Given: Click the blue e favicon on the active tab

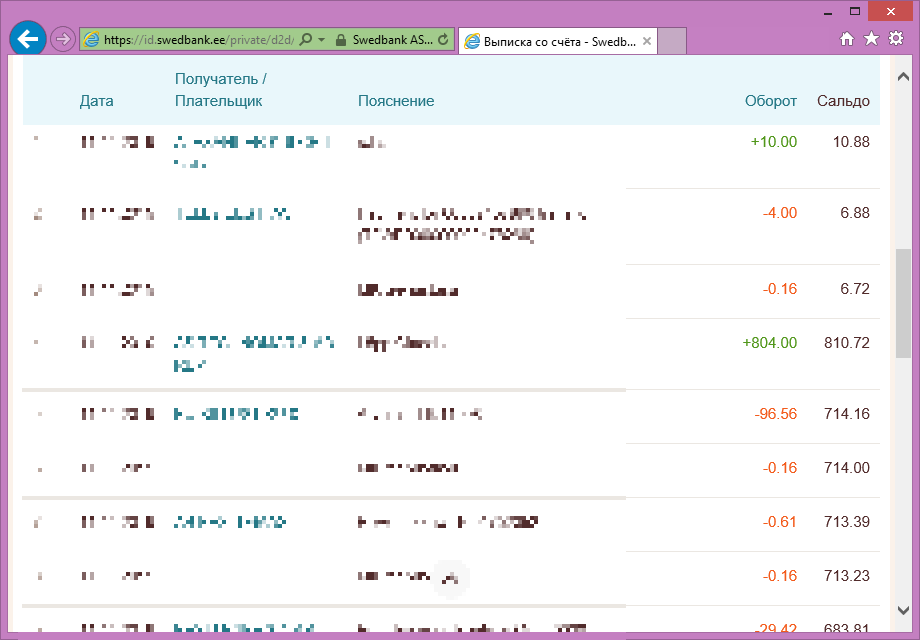Looking at the screenshot, I should 472,41.
